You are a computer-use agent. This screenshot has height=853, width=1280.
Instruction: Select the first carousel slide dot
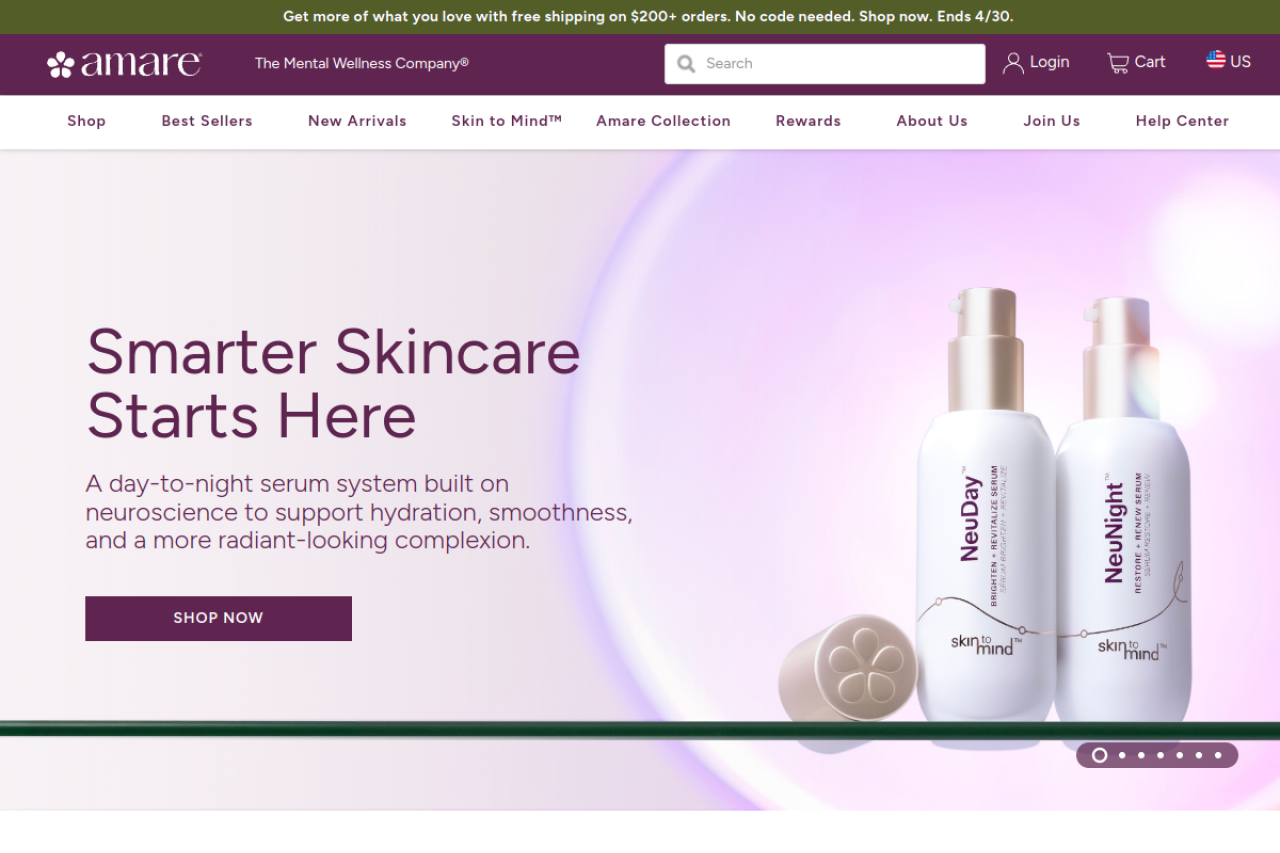1099,755
